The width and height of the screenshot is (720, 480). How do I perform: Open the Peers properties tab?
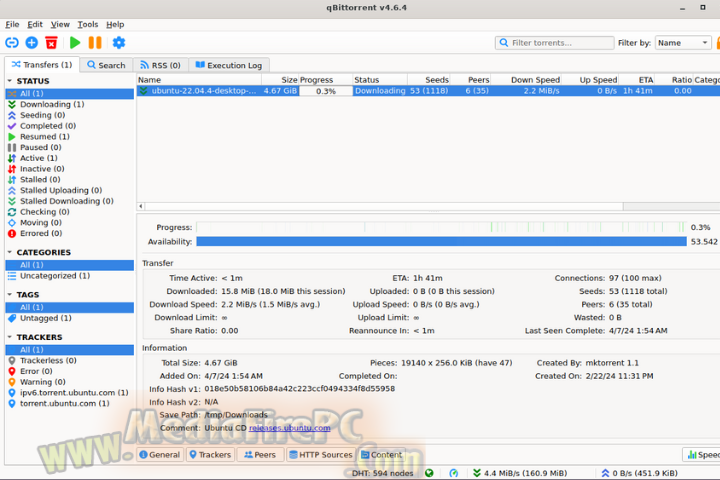click(260, 455)
